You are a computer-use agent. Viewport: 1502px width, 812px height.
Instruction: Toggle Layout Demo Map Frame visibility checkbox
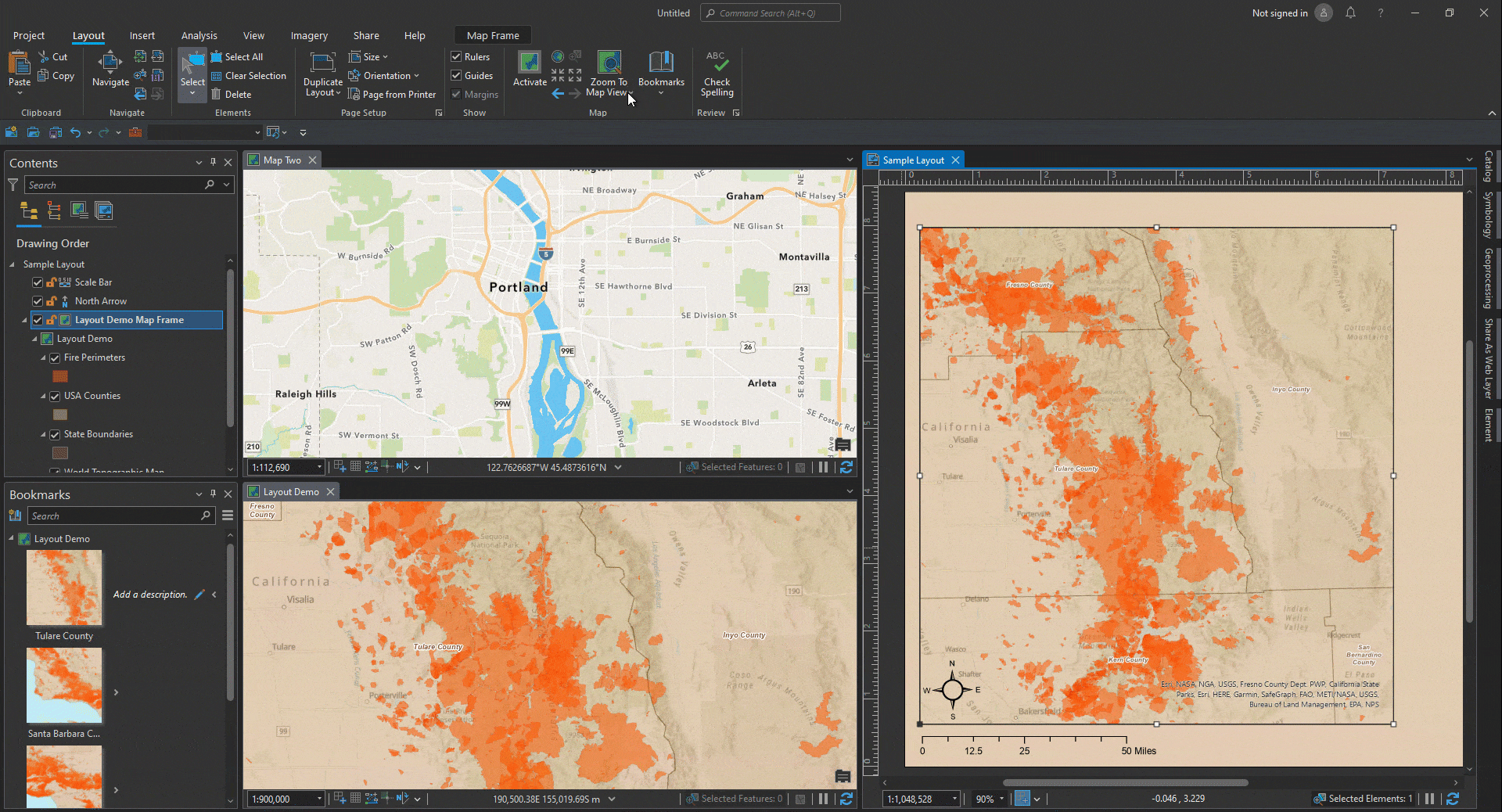pyautogui.click(x=38, y=320)
